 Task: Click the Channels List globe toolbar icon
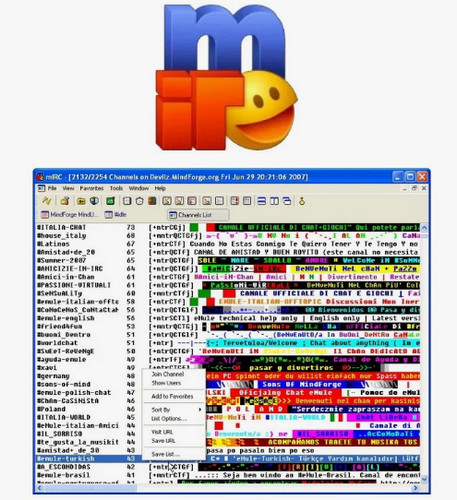(95, 201)
